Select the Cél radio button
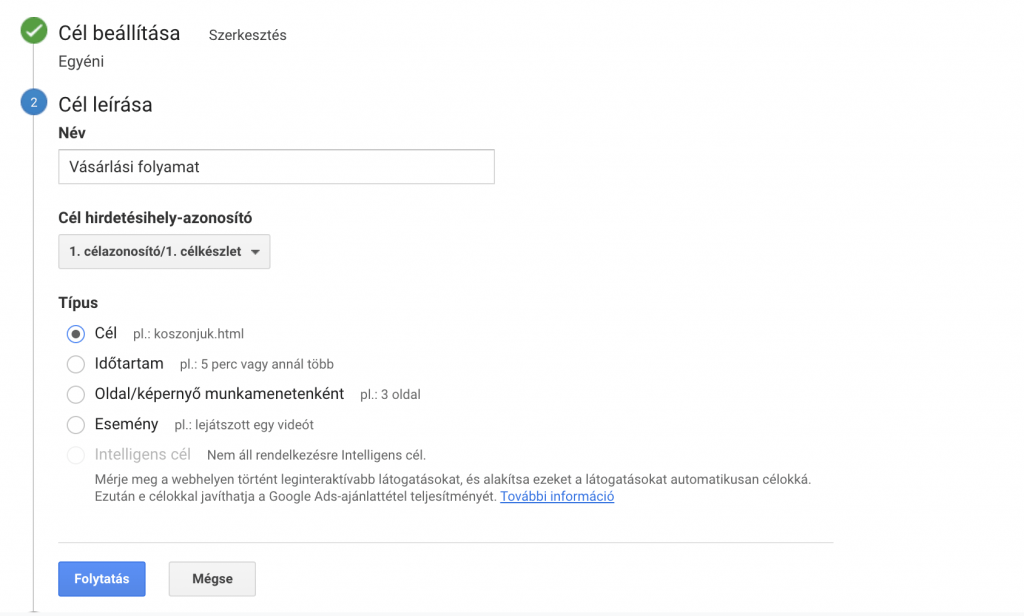The image size is (1024, 616). click(x=76, y=334)
